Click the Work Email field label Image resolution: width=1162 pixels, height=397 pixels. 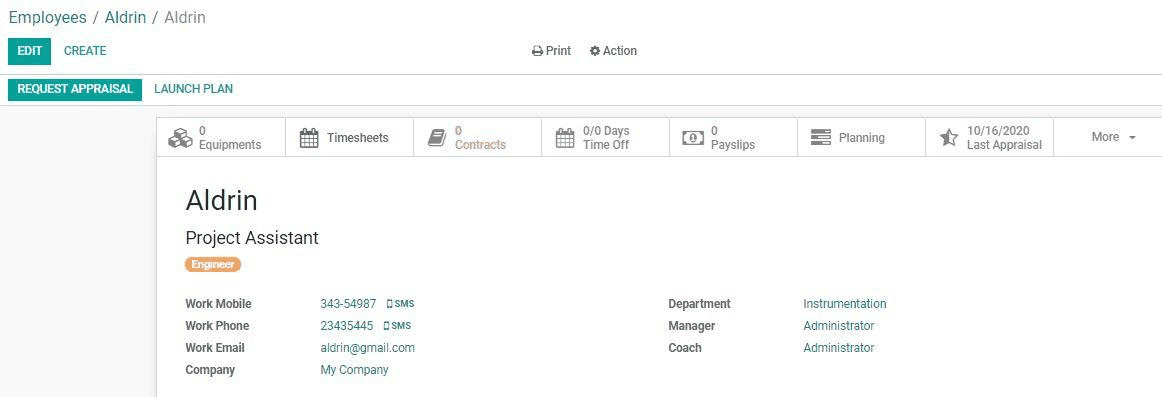(x=215, y=348)
